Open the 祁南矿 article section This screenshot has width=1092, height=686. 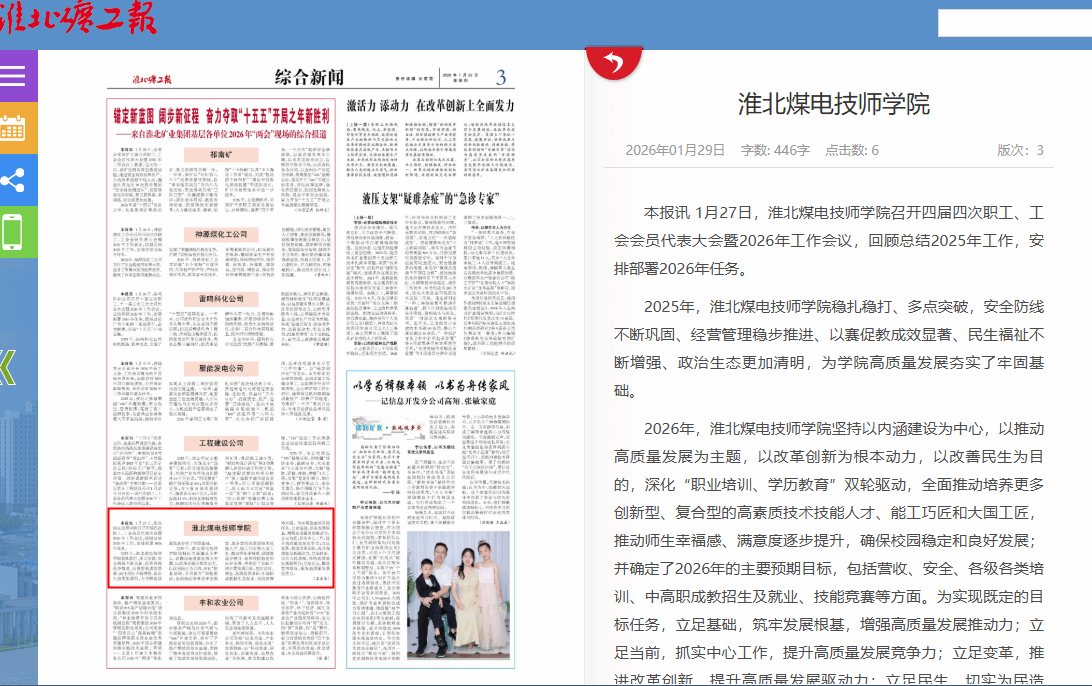coord(220,156)
